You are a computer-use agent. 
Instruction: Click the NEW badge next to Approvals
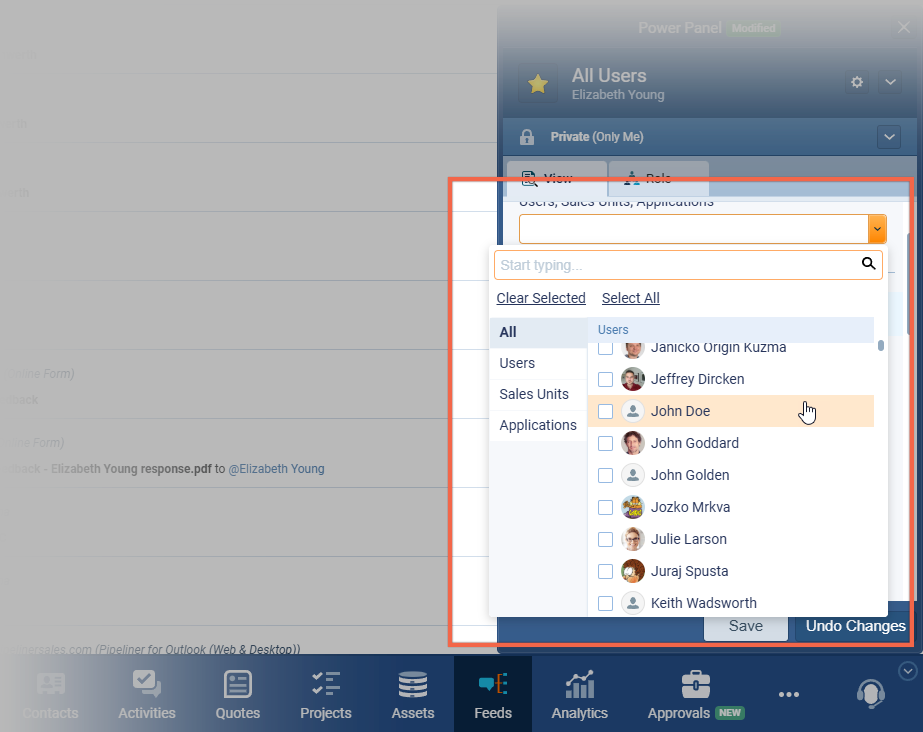coord(730,713)
